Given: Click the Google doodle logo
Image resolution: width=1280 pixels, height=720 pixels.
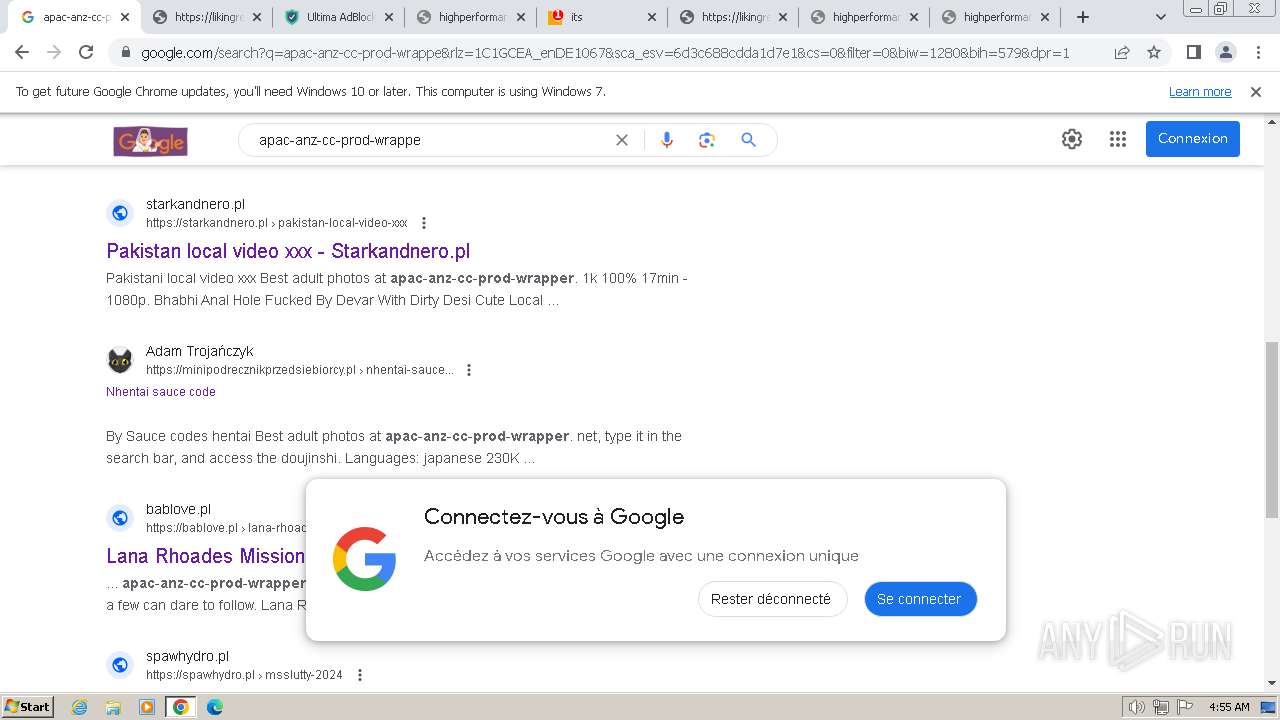Looking at the screenshot, I should (x=151, y=141).
